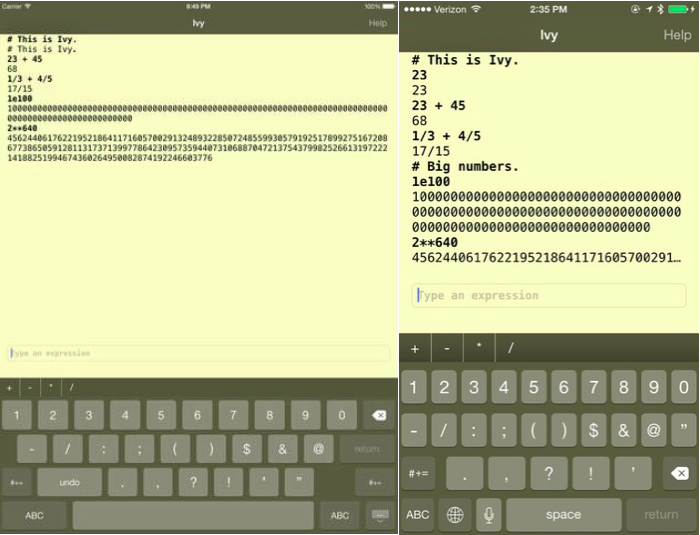Hide the iPad keyboard with dismiss key
Screen dimensions: 700x535
[x=379, y=515]
